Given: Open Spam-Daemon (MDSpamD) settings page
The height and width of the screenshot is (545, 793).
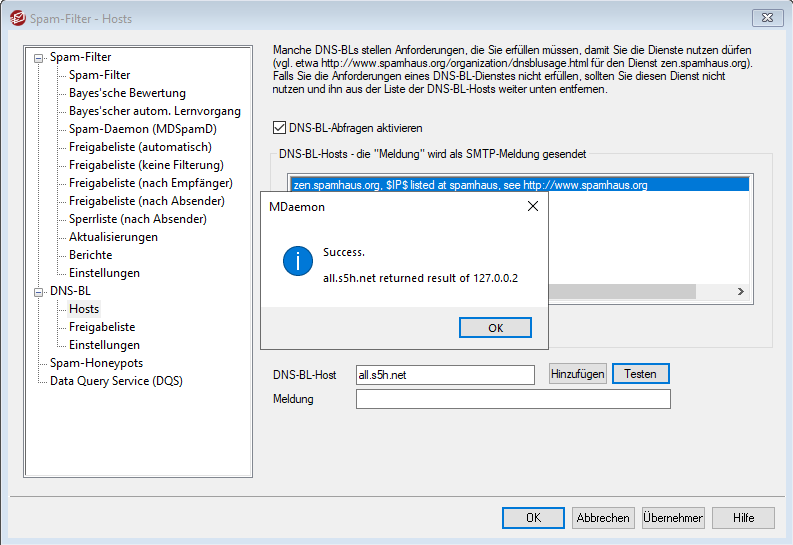Looking at the screenshot, I should (142, 129).
